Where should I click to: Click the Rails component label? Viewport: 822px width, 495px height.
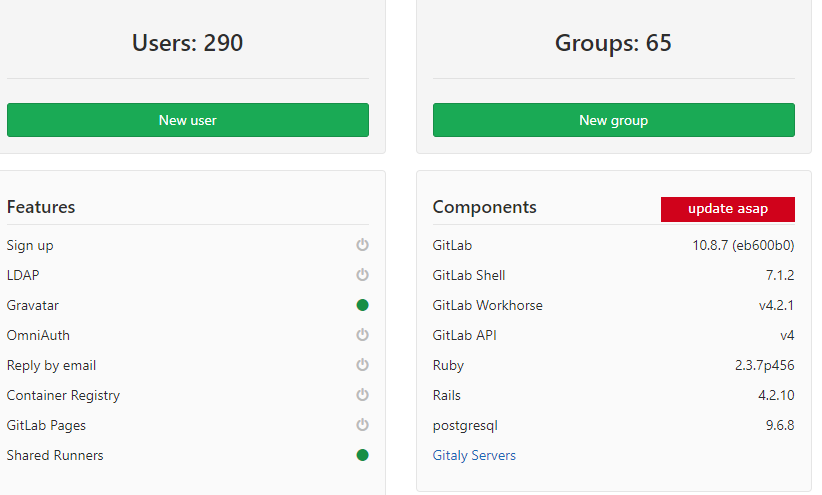(x=447, y=395)
